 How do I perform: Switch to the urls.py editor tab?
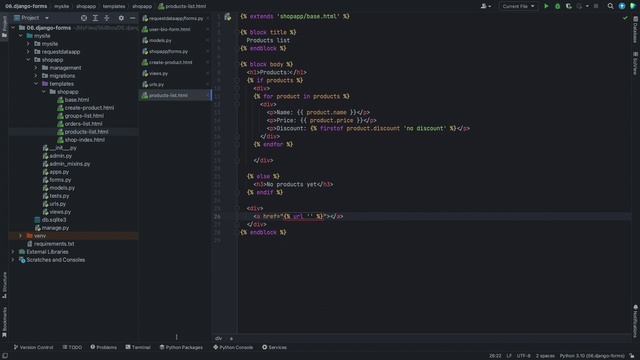click(176, 84)
